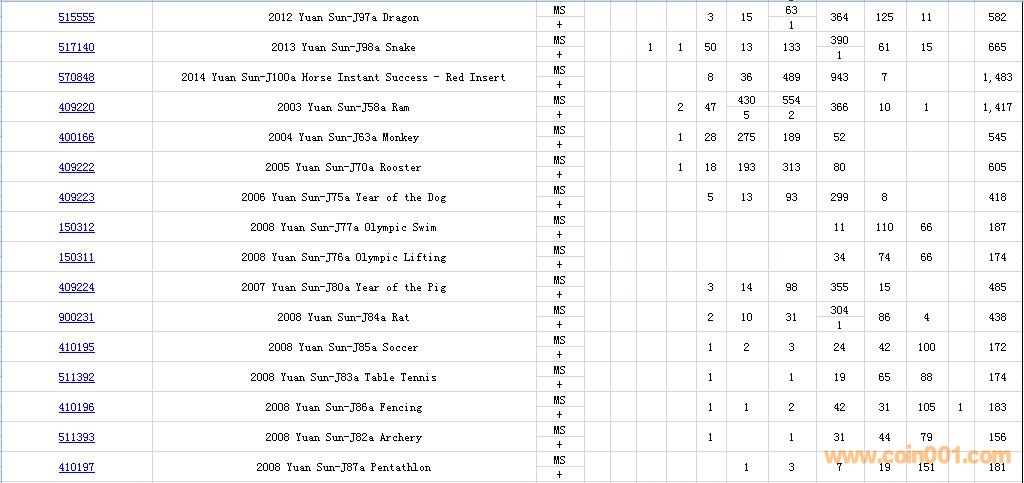Open the 409220 coin link
Image resolution: width=1024 pixels, height=483 pixels.
click(76, 108)
